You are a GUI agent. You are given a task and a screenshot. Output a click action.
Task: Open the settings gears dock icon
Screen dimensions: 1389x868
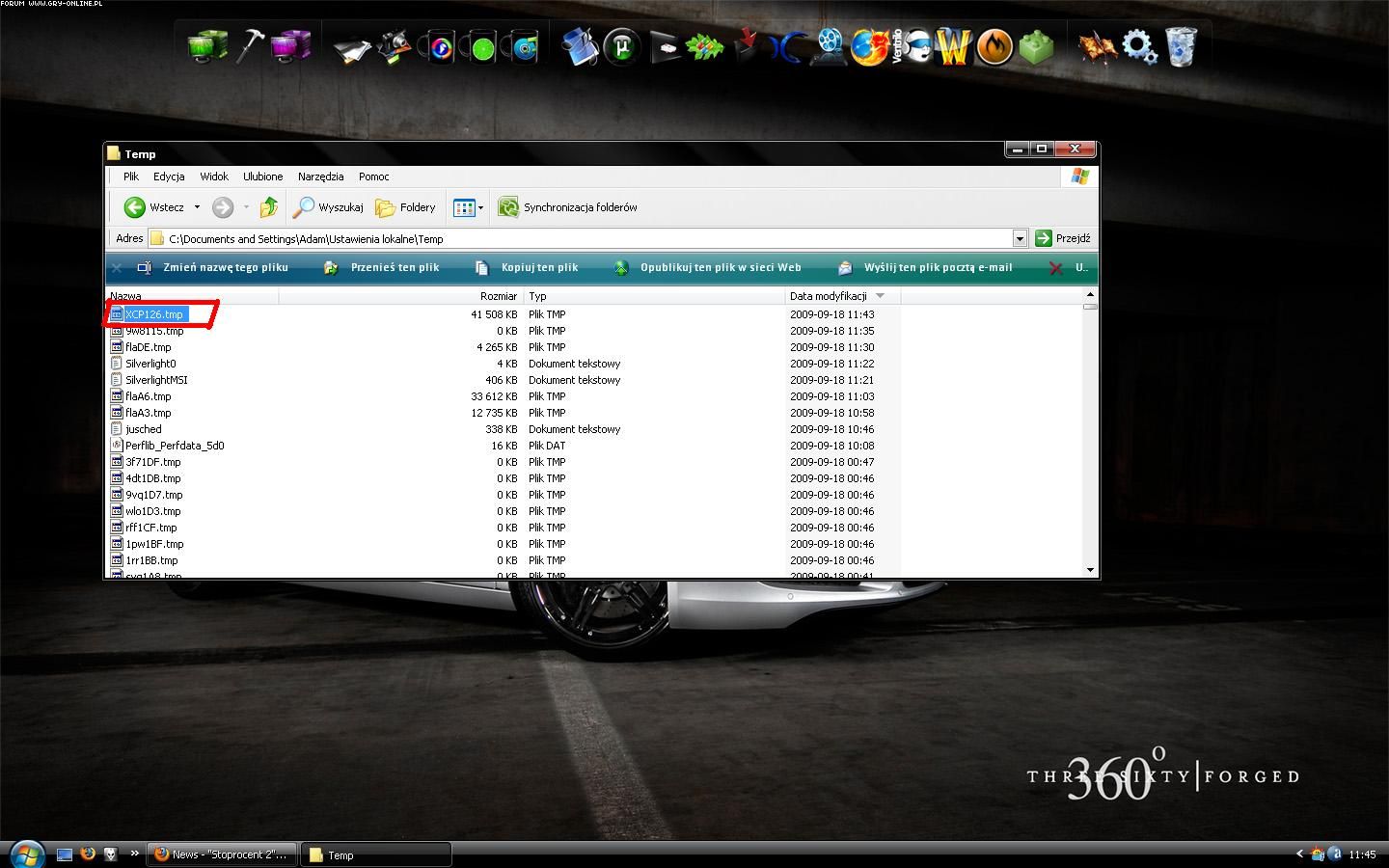pos(1139,46)
